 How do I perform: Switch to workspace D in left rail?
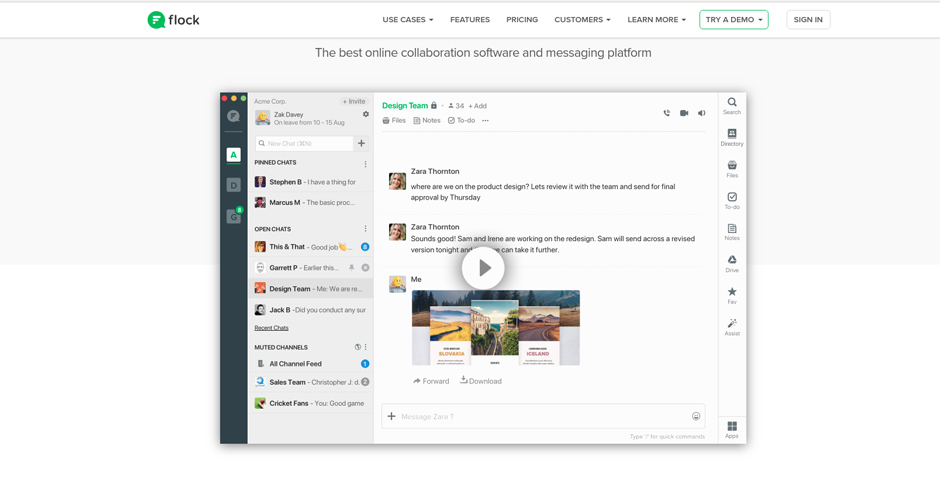[234, 185]
